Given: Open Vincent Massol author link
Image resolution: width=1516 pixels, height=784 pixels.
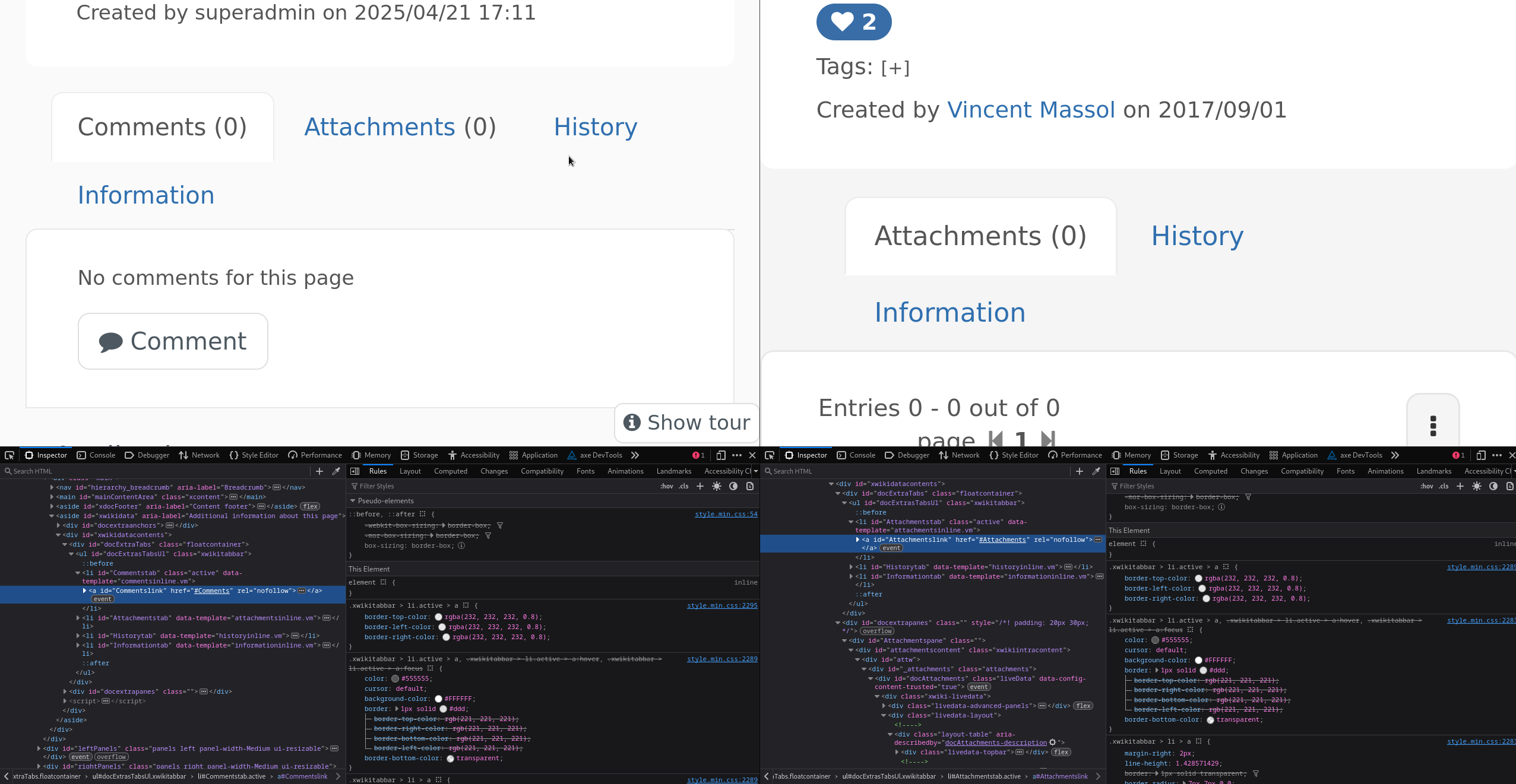Looking at the screenshot, I should tap(1031, 110).
